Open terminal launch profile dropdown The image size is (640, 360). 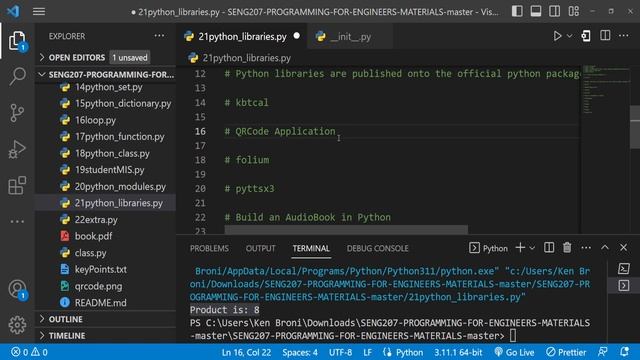tap(532, 248)
